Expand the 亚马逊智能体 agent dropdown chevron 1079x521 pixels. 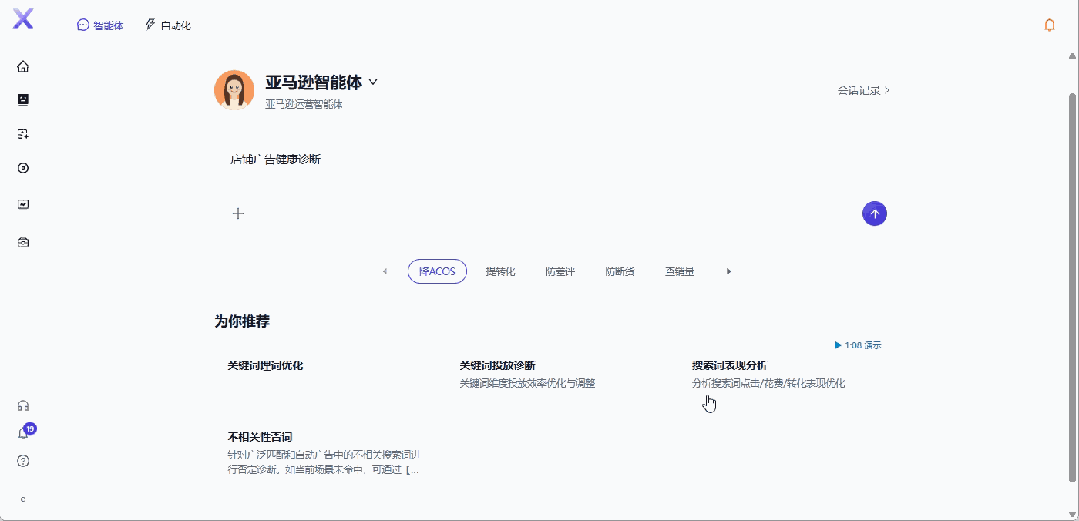tap(373, 82)
